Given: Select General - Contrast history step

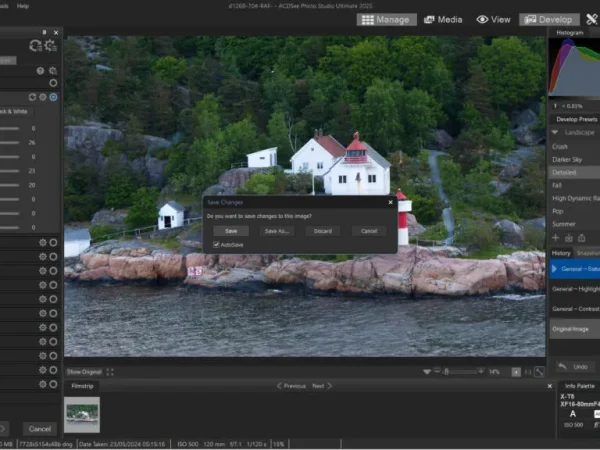Looking at the screenshot, I should (576, 309).
